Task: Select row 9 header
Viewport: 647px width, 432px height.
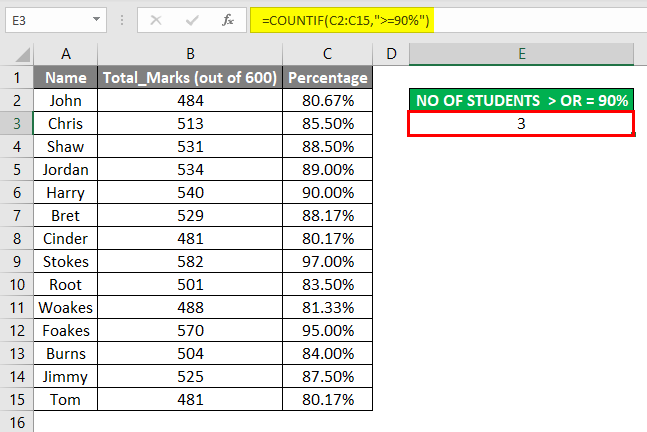Action: pos(17,261)
